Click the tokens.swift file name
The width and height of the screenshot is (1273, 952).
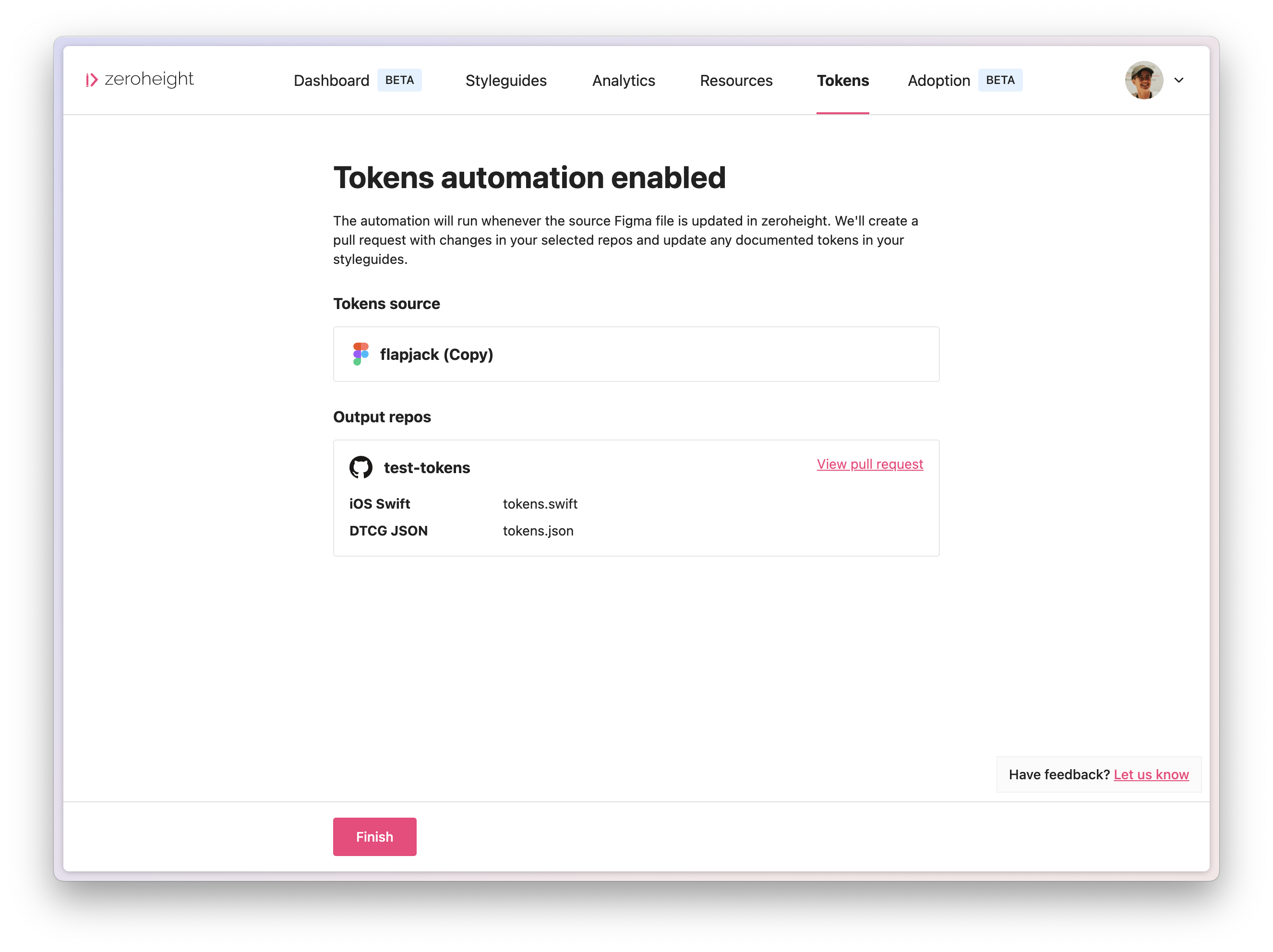[x=540, y=504]
